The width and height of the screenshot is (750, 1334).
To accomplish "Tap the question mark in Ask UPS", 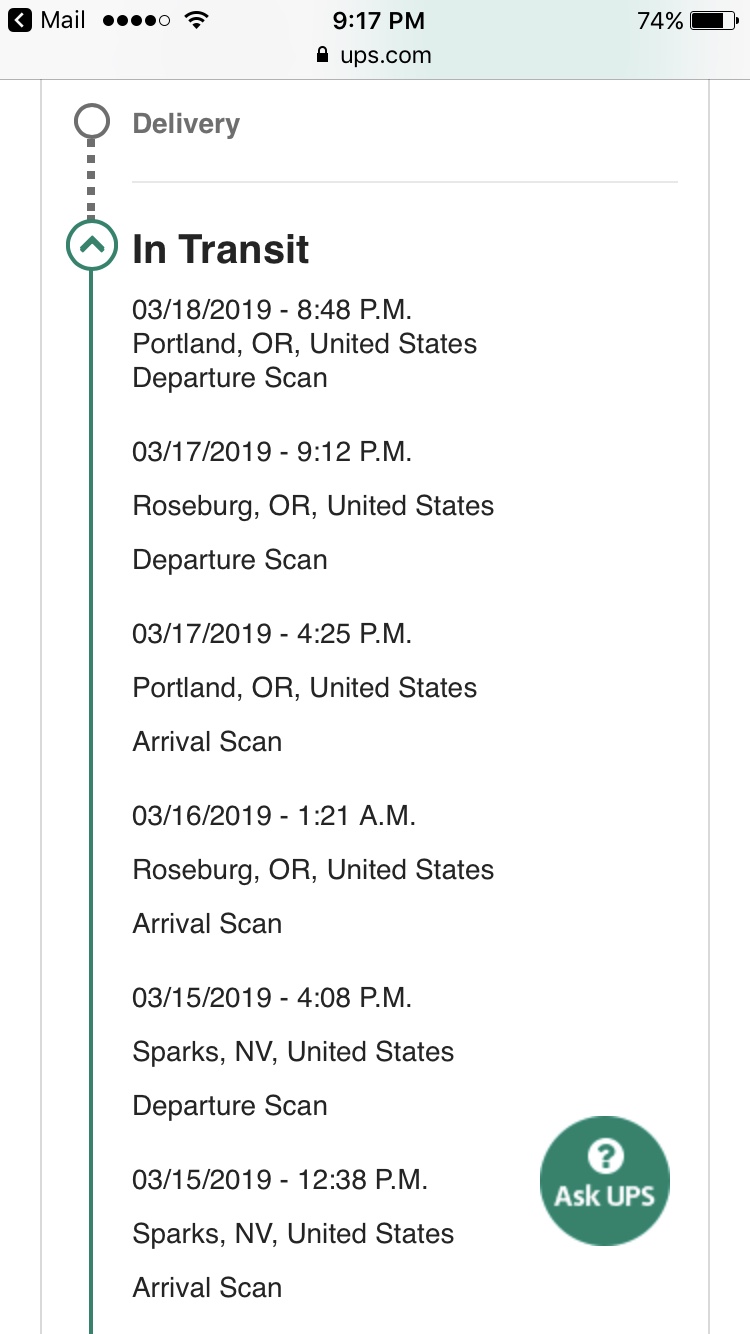I will 605,1156.
